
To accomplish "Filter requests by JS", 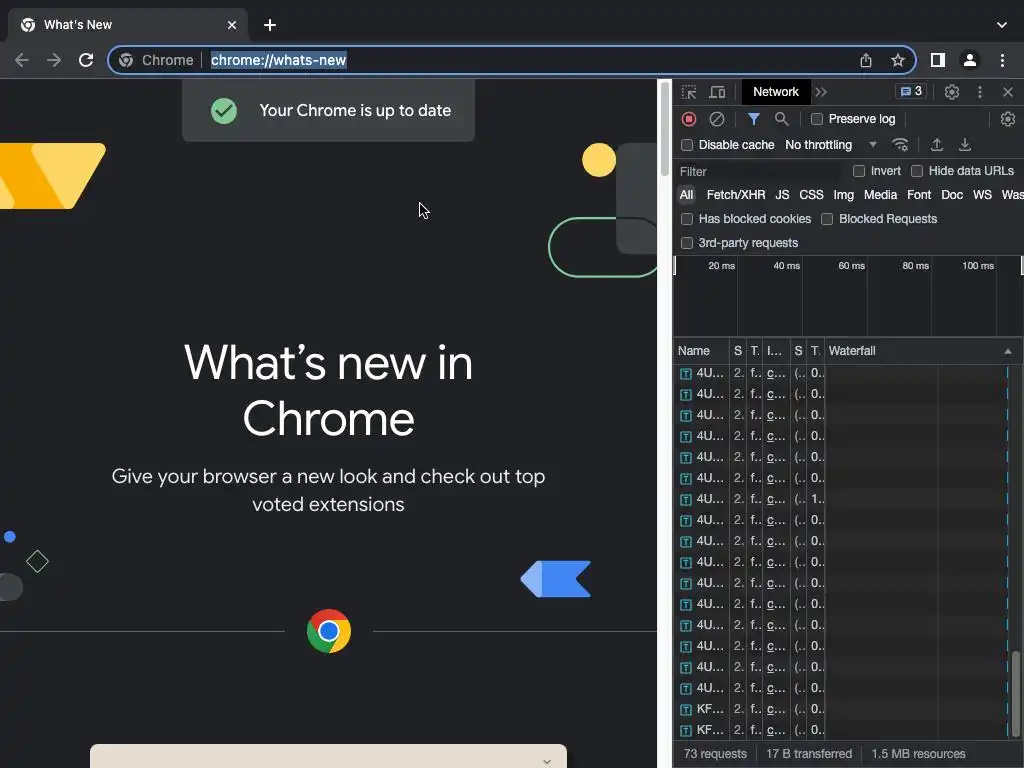I will (782, 195).
